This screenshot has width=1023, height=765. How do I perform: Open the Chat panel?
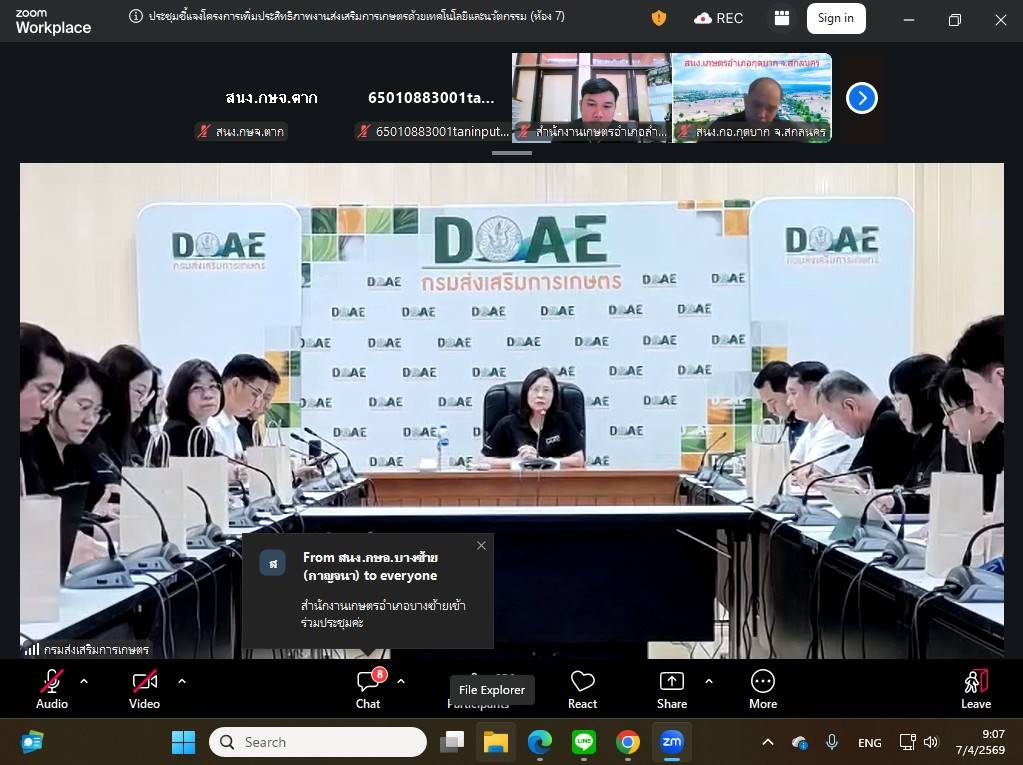tap(368, 688)
